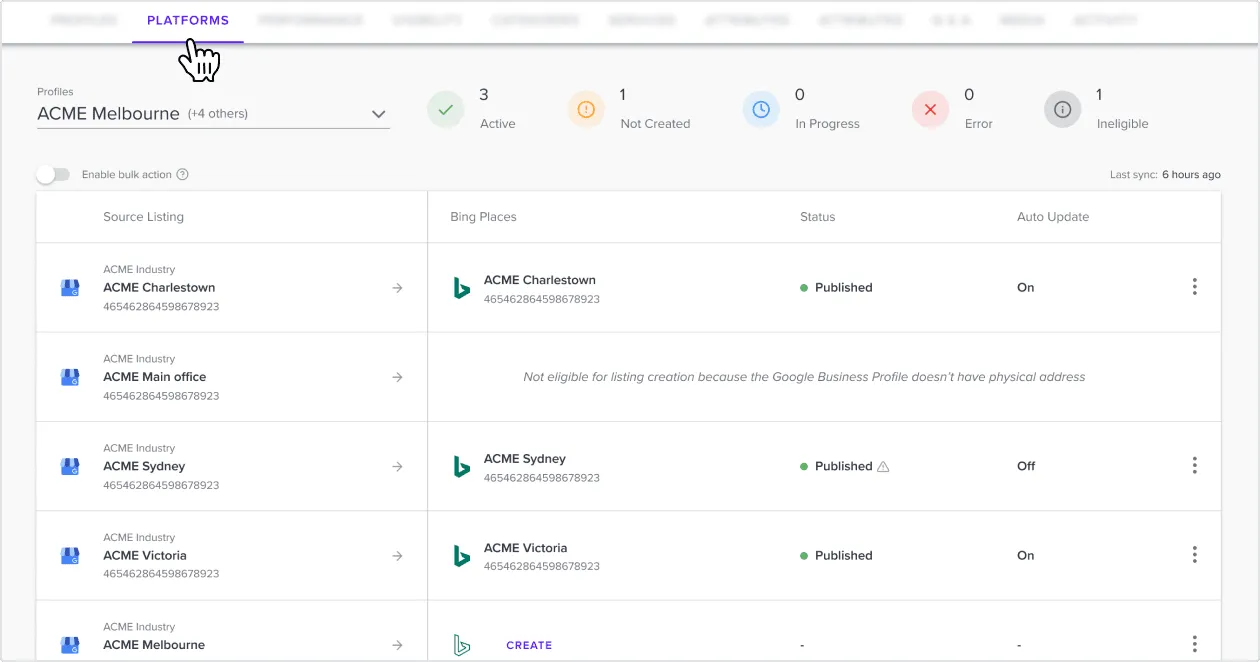Click the arrow icon in the ACME Main office row

(x=397, y=377)
